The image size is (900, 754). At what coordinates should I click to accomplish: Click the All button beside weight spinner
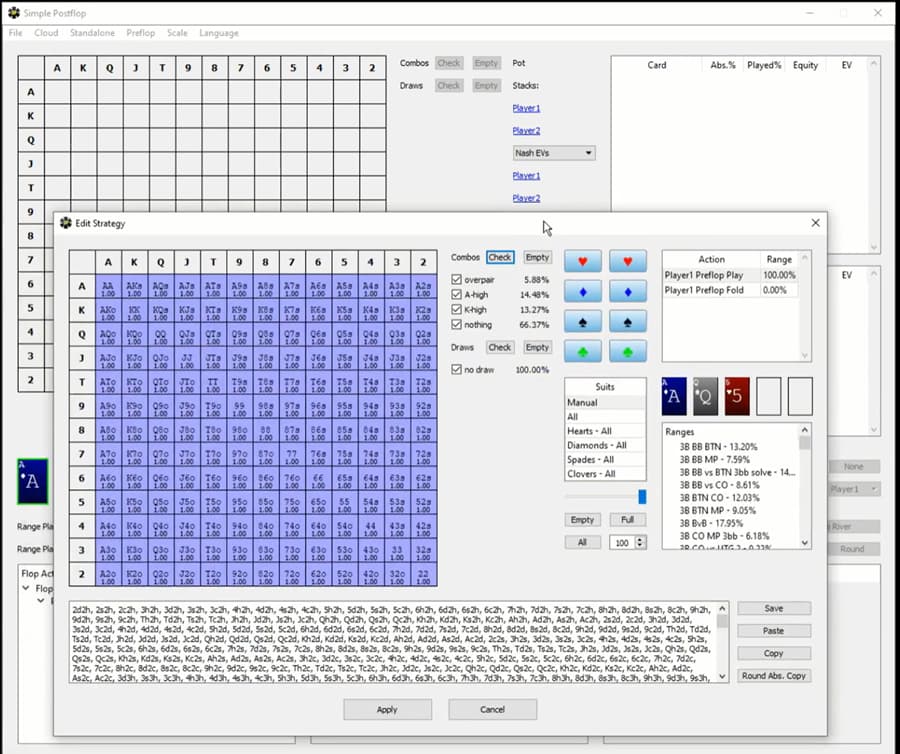(x=583, y=542)
